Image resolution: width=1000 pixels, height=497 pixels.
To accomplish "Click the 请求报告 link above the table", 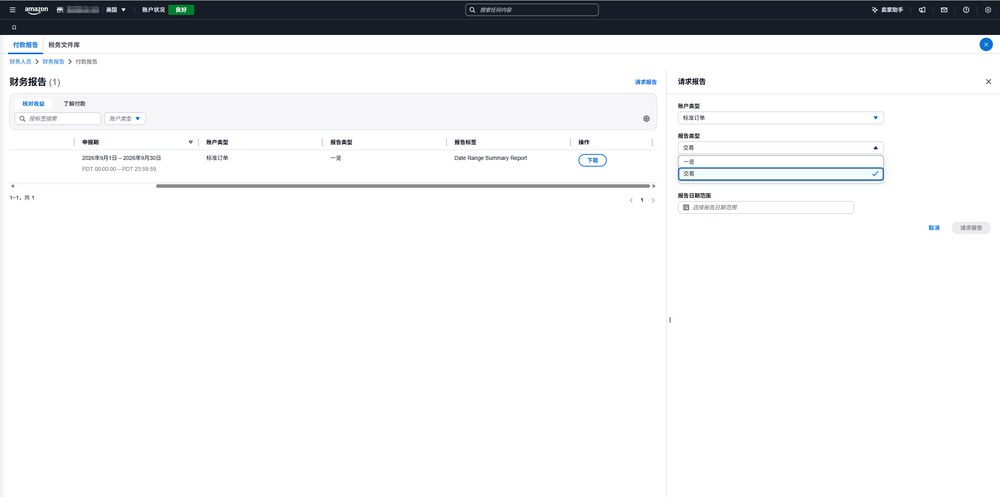I will (x=645, y=82).
